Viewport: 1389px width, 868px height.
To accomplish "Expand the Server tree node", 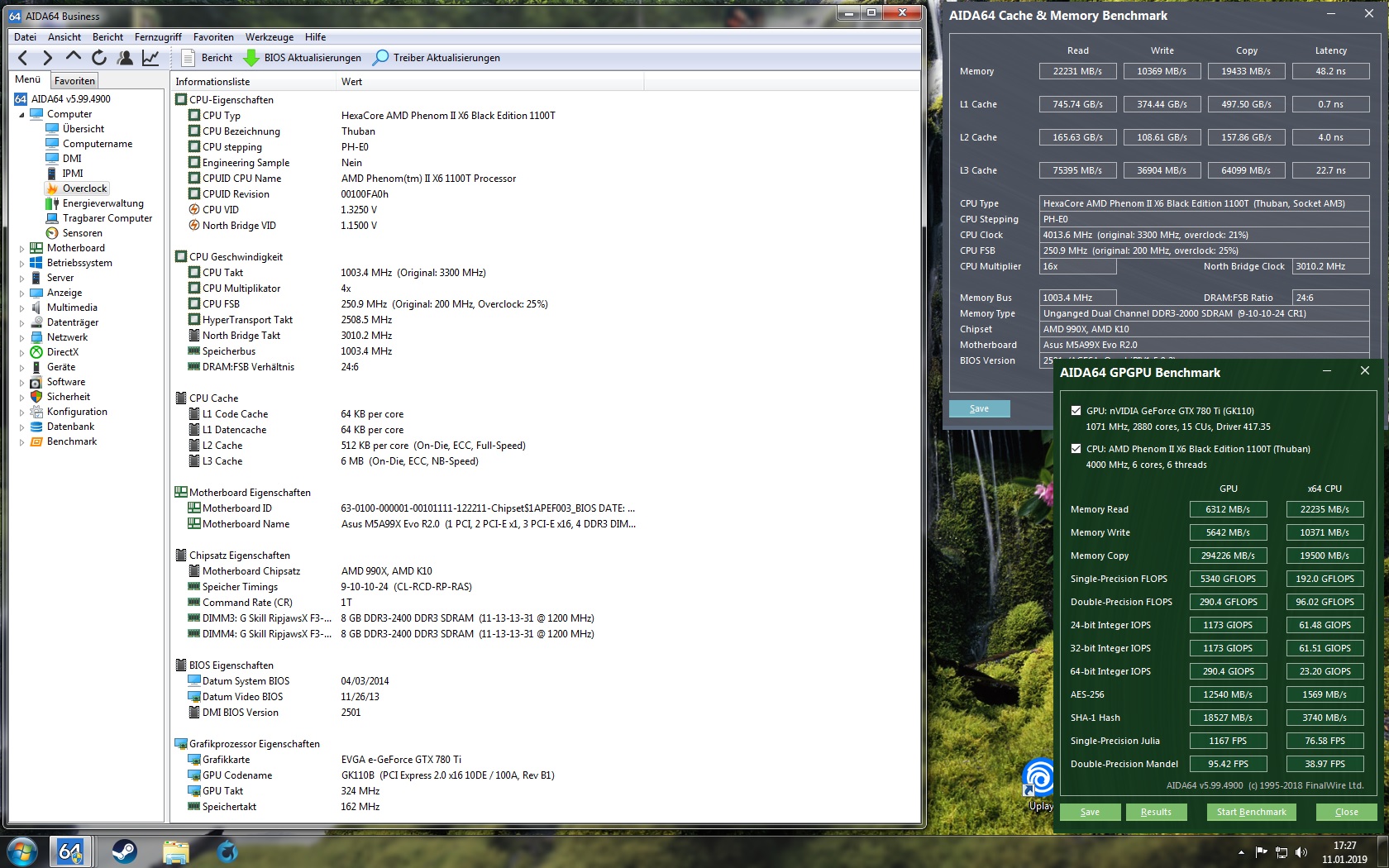I will click(21, 279).
